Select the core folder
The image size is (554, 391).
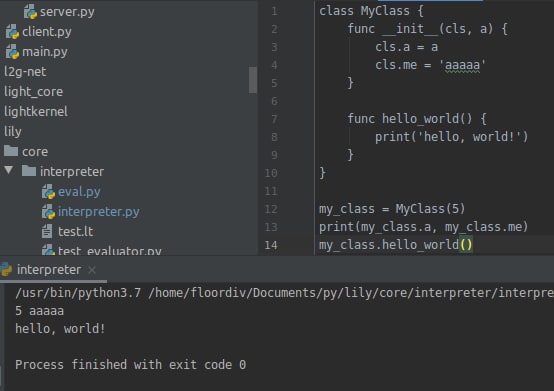pyautogui.click(x=35, y=152)
